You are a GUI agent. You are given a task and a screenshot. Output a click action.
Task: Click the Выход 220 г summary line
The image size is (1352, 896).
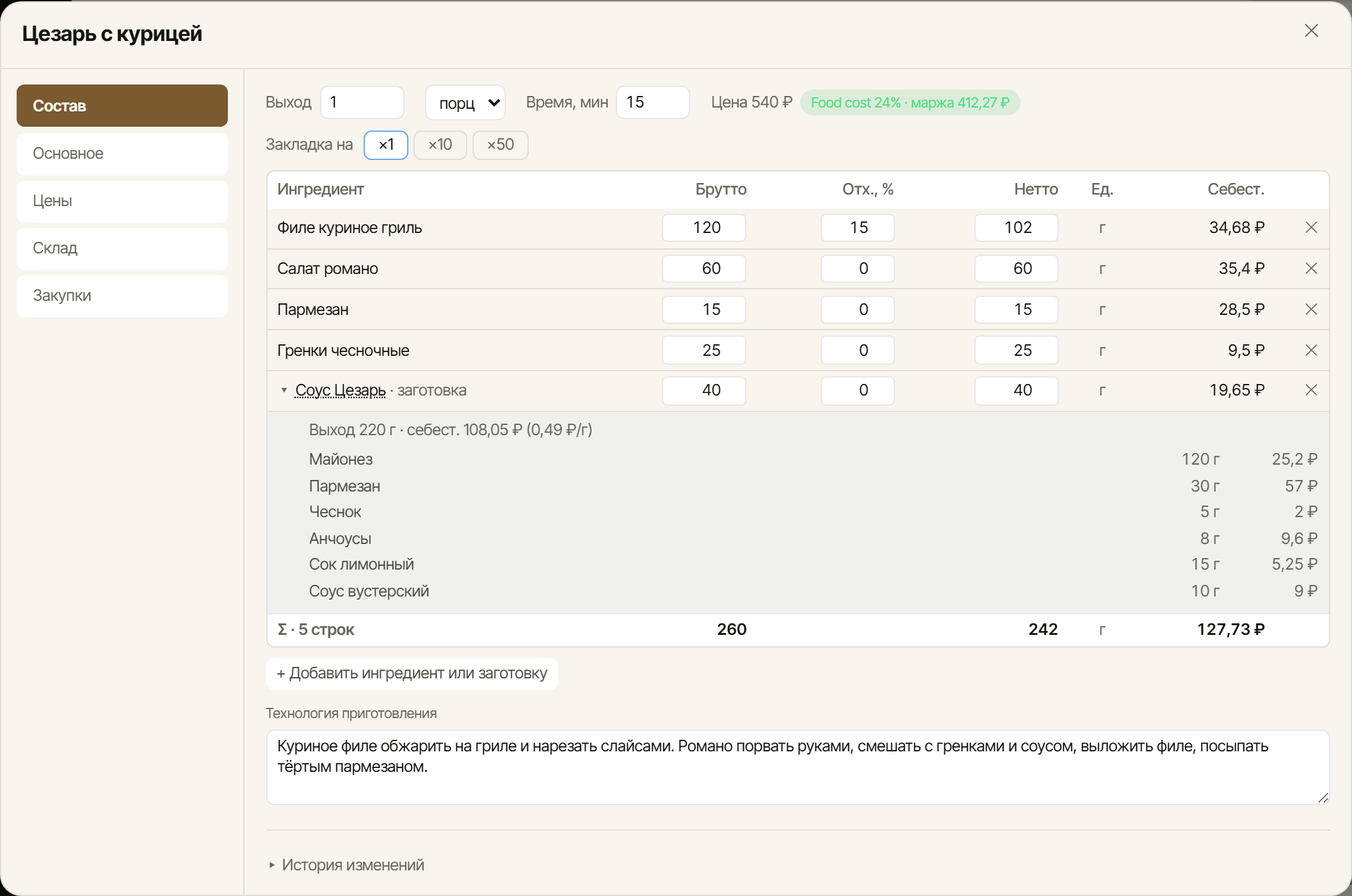tap(451, 430)
